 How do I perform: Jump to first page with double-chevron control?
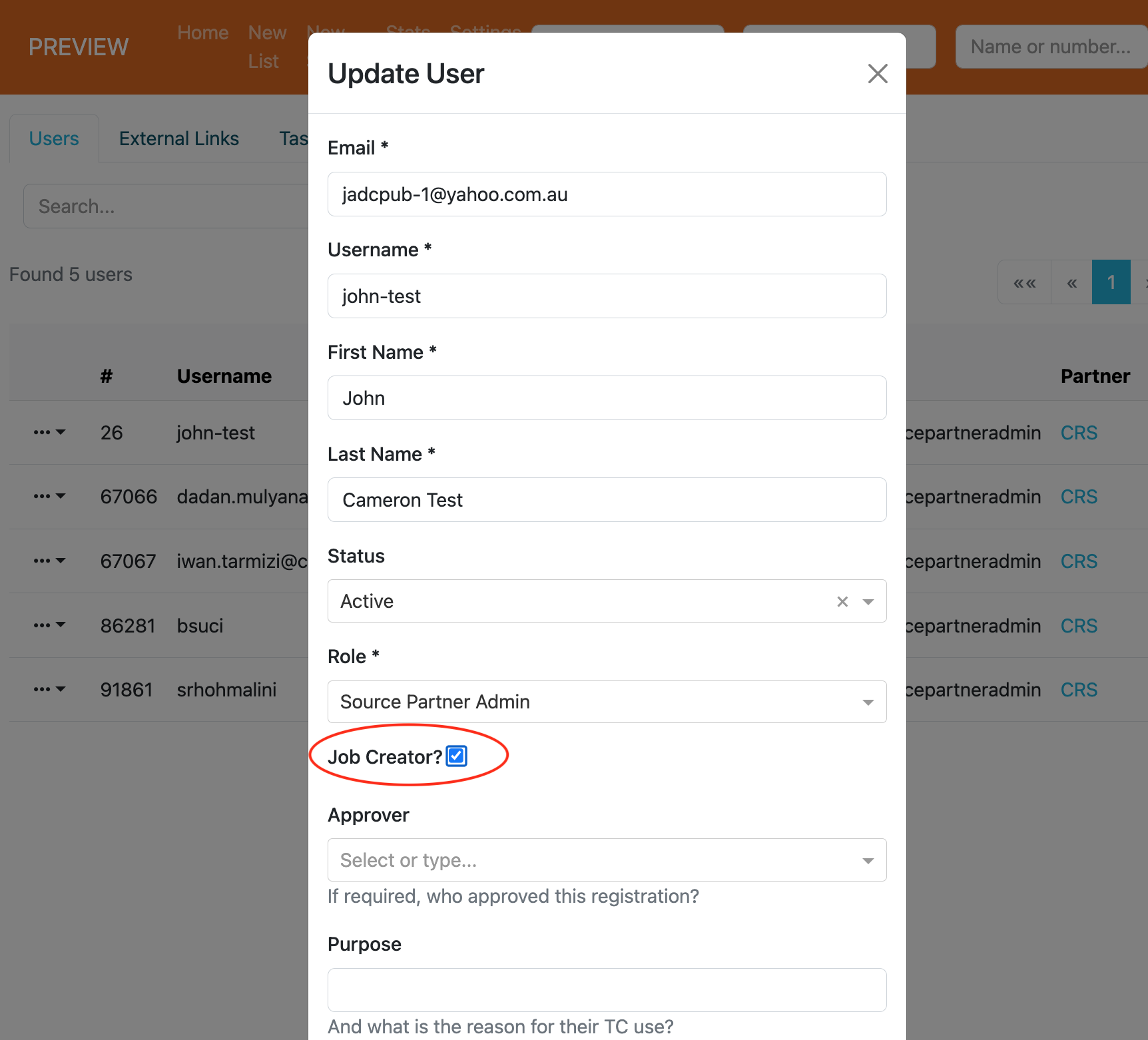(1024, 282)
